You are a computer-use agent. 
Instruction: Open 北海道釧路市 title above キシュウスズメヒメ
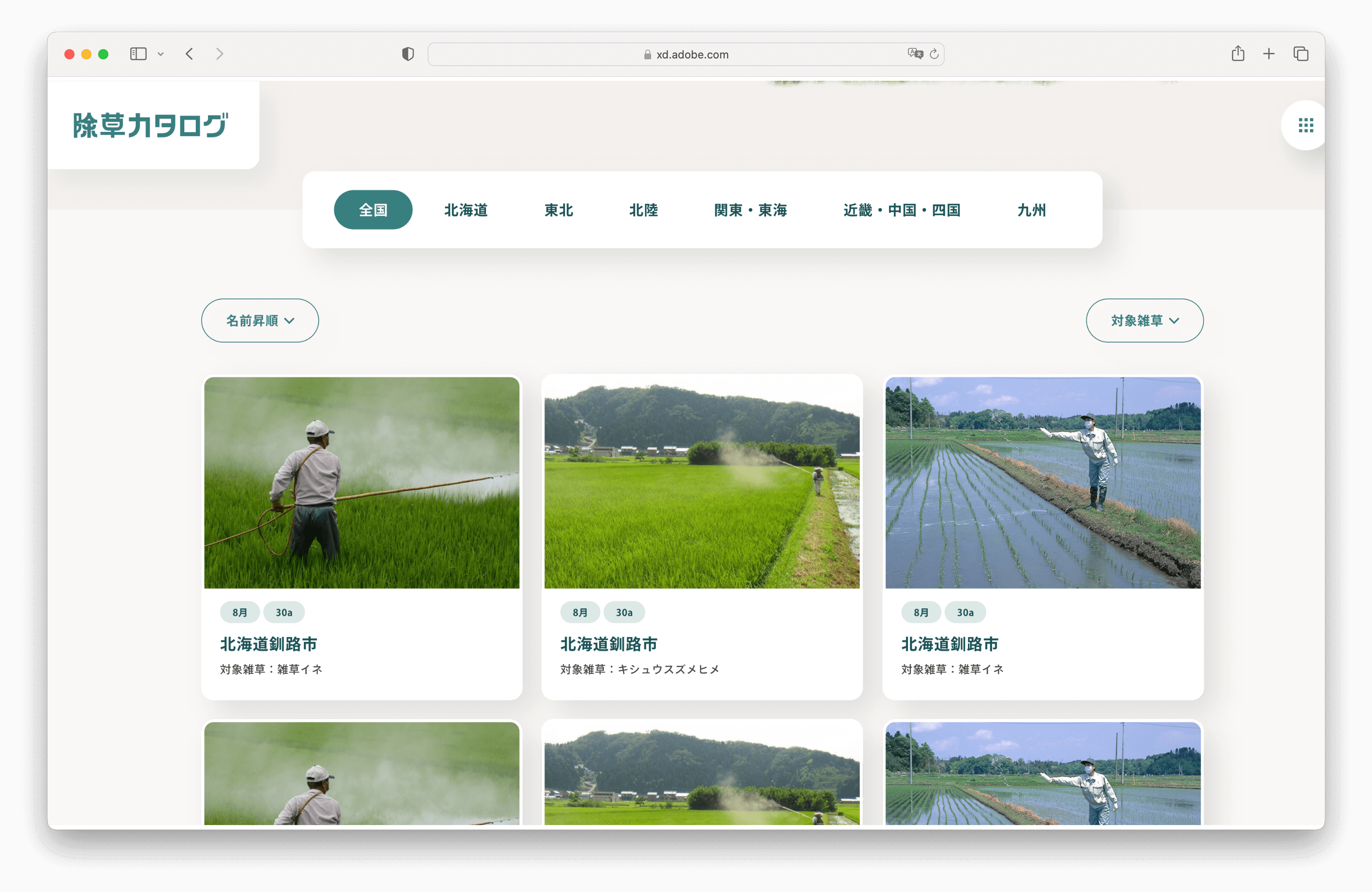pyautogui.click(x=609, y=644)
